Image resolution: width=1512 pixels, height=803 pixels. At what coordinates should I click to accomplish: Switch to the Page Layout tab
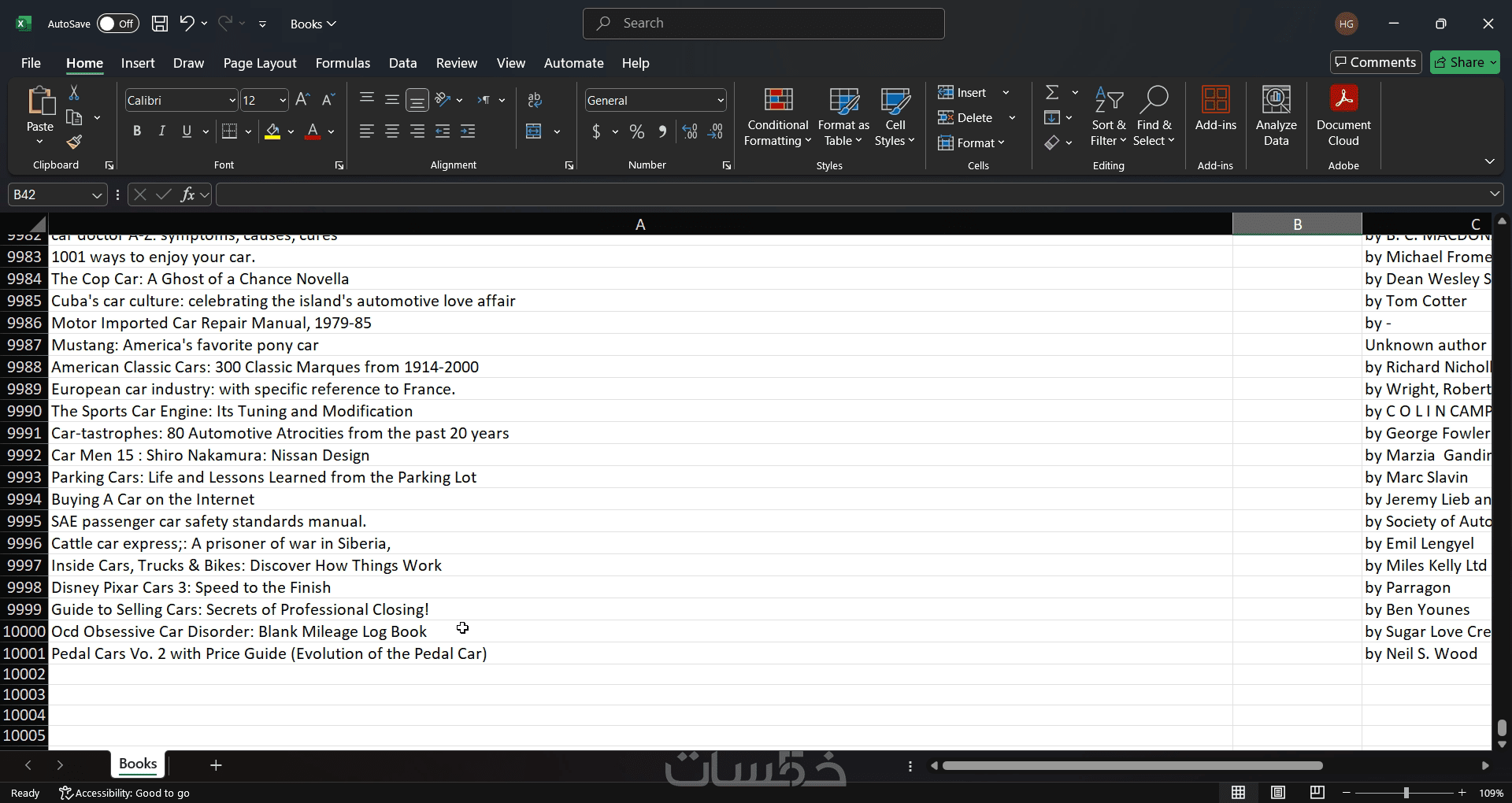click(260, 63)
